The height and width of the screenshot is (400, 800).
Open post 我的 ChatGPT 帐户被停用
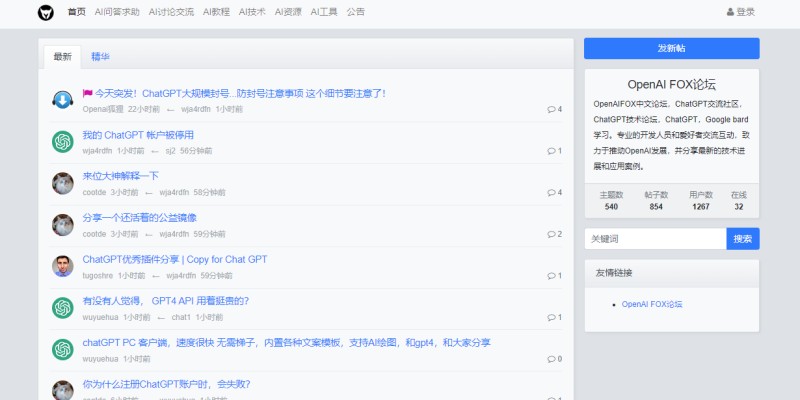(x=138, y=135)
